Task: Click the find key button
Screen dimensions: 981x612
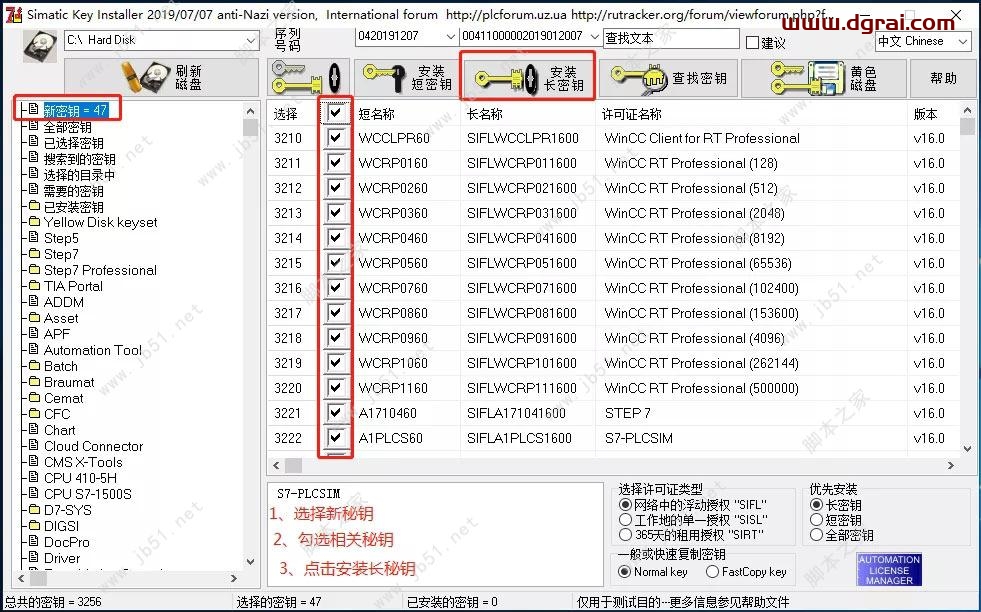Action: point(668,78)
